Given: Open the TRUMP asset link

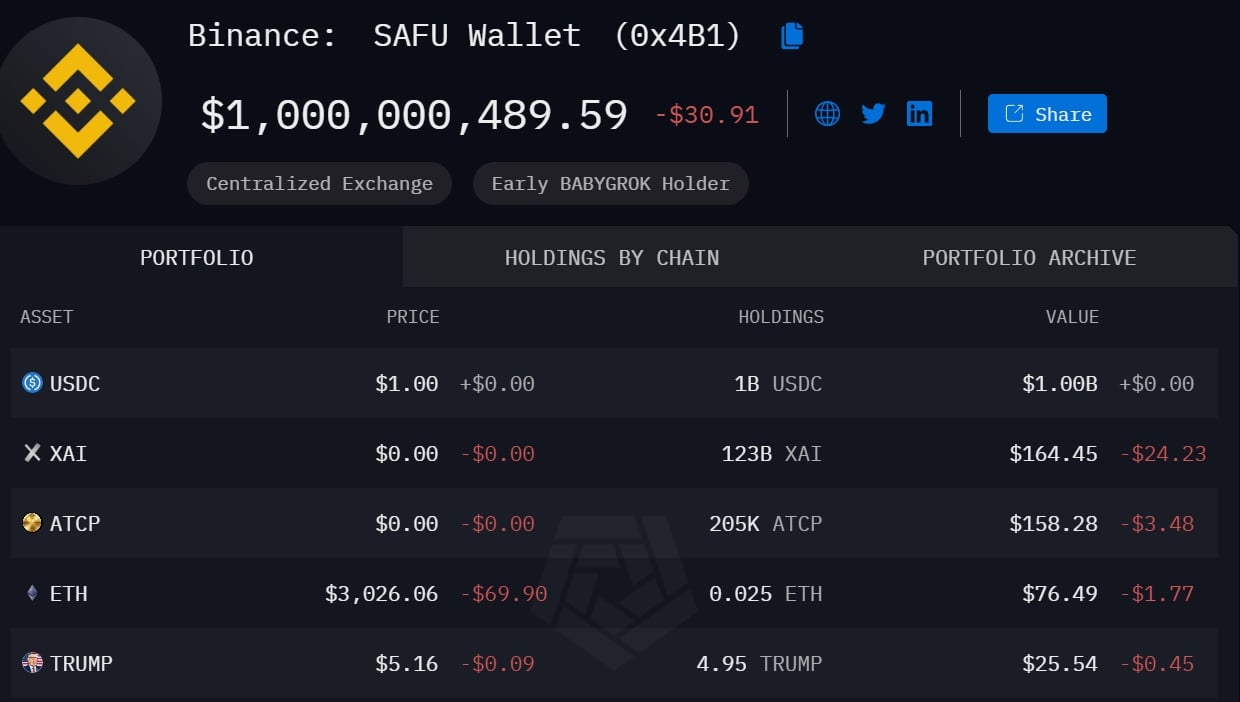Looking at the screenshot, I should (81, 663).
